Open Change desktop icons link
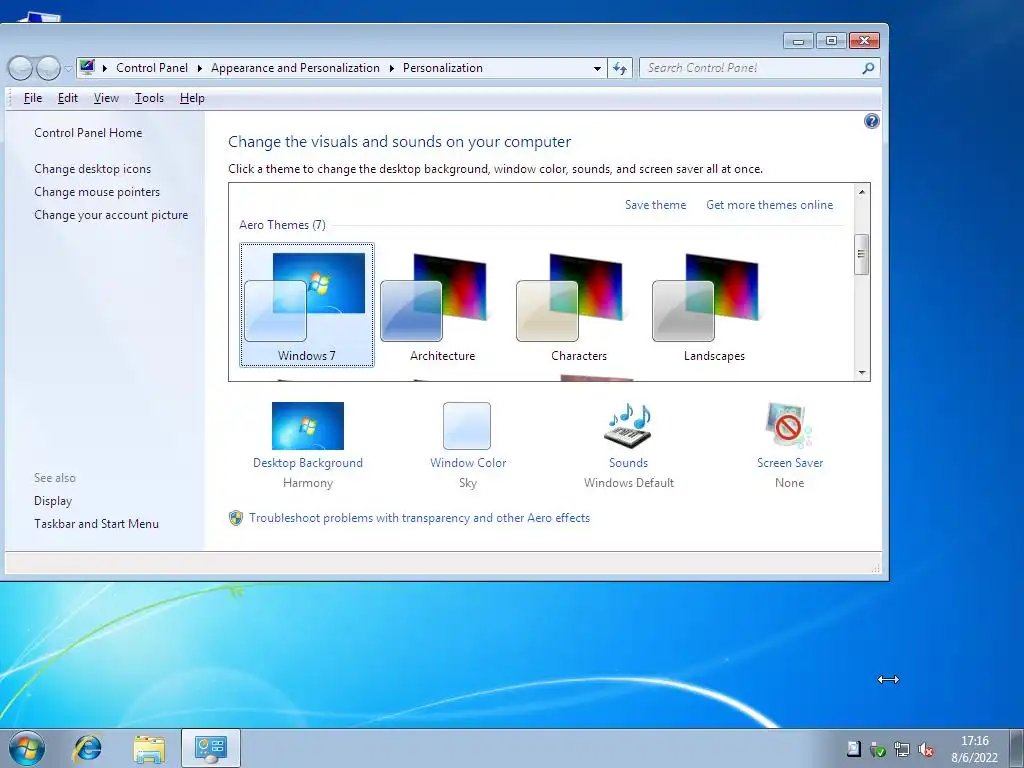The height and width of the screenshot is (768, 1024). (92, 168)
